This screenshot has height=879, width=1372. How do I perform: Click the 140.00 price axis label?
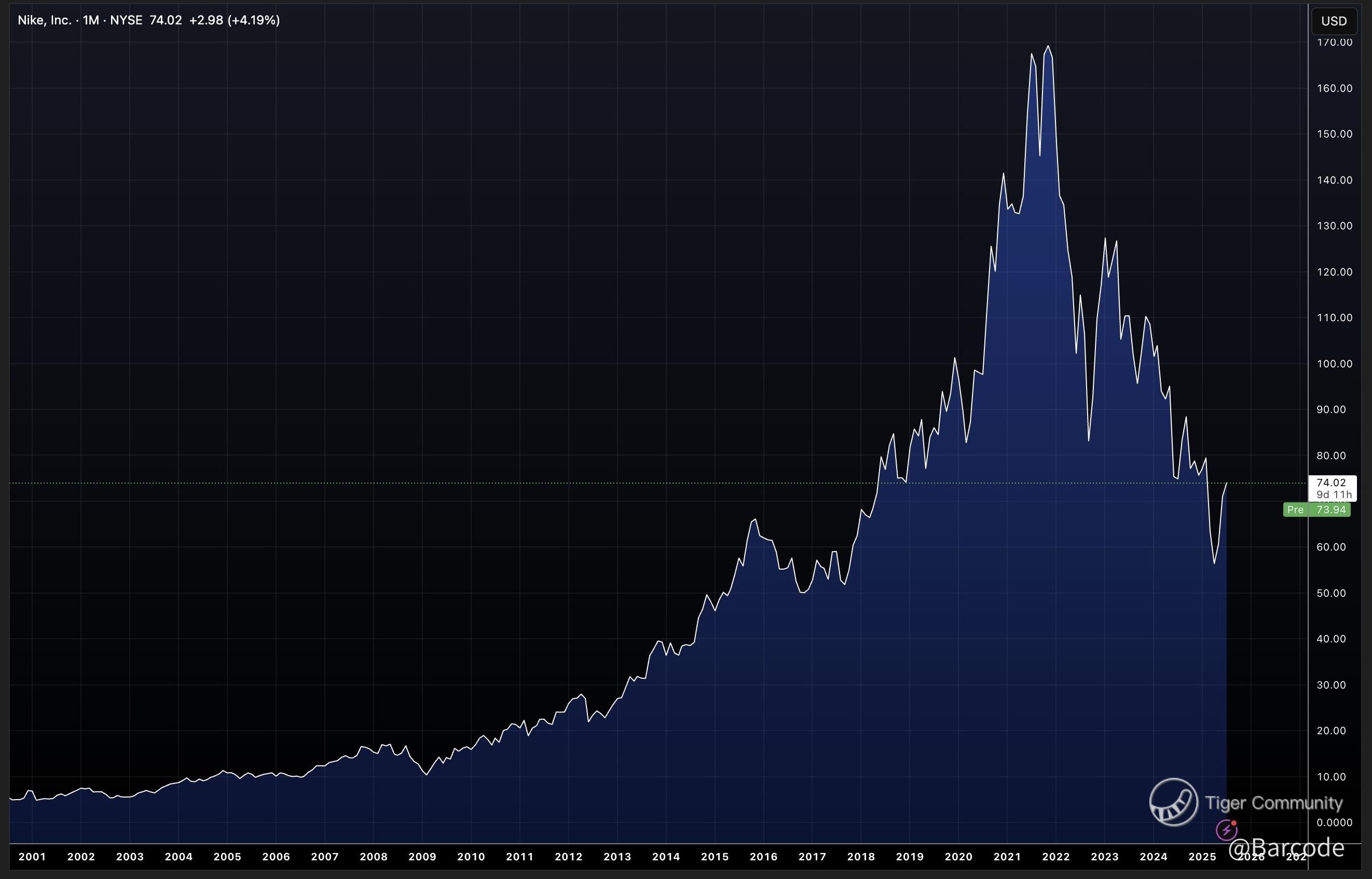tap(1334, 181)
